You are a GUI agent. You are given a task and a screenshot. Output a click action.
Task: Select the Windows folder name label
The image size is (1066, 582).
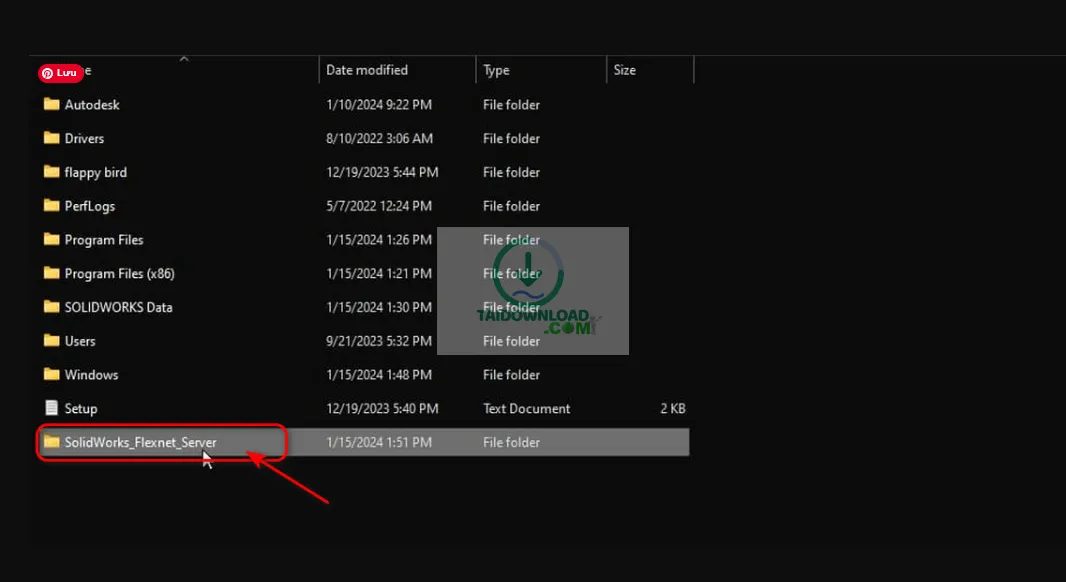coord(91,375)
